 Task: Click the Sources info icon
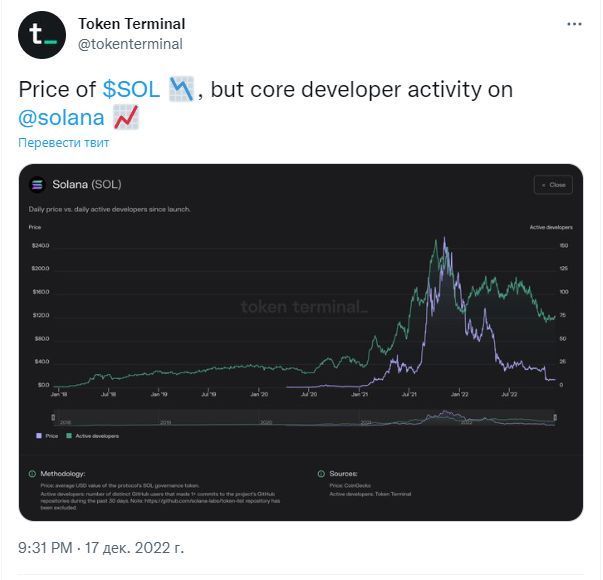(x=320, y=473)
